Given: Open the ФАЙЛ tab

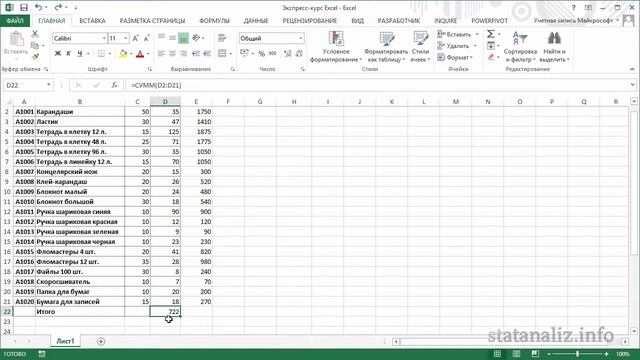Looking at the screenshot, I should pos(15,20).
